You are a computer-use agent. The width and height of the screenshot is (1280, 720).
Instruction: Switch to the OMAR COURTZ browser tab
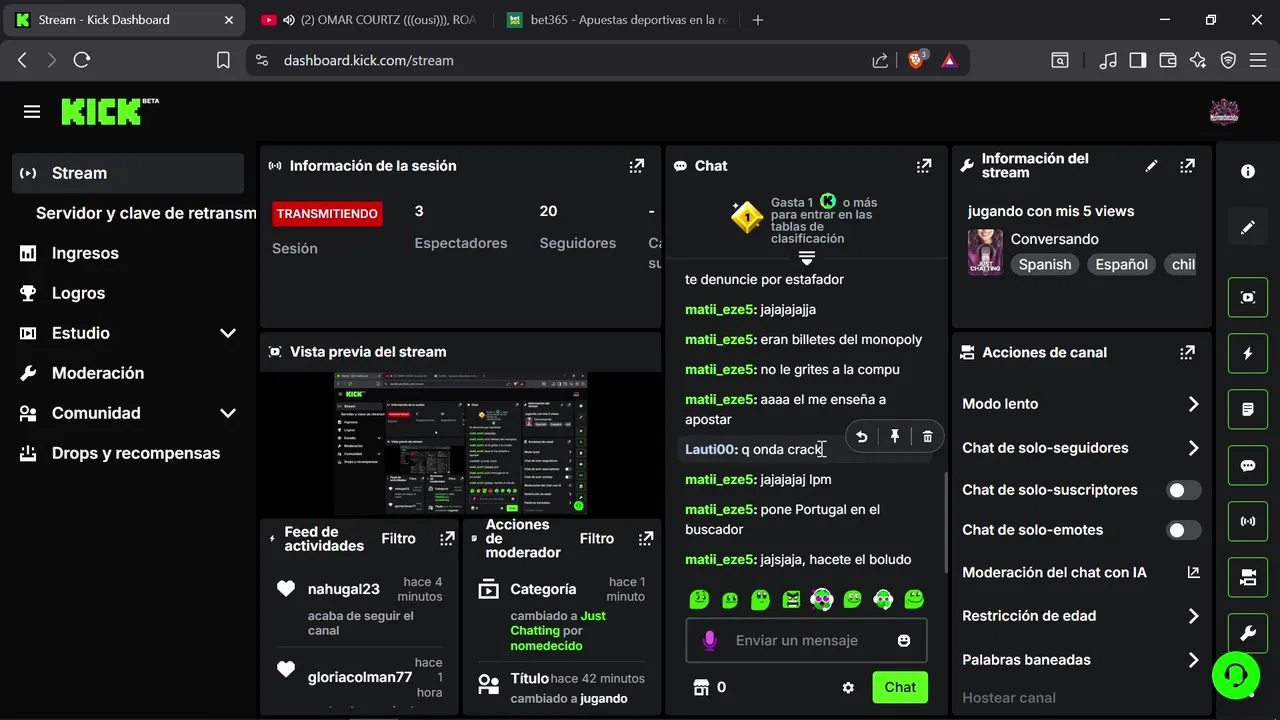(370, 20)
